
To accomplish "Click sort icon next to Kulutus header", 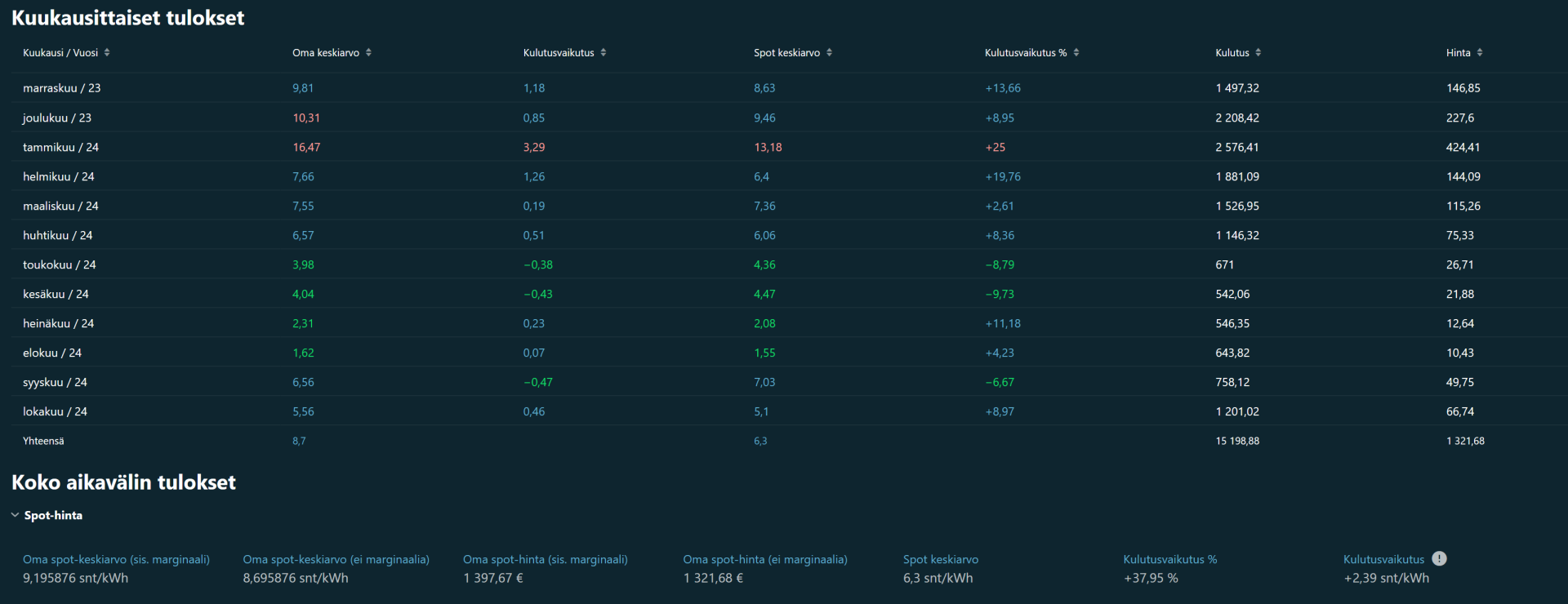I will click(1258, 52).
